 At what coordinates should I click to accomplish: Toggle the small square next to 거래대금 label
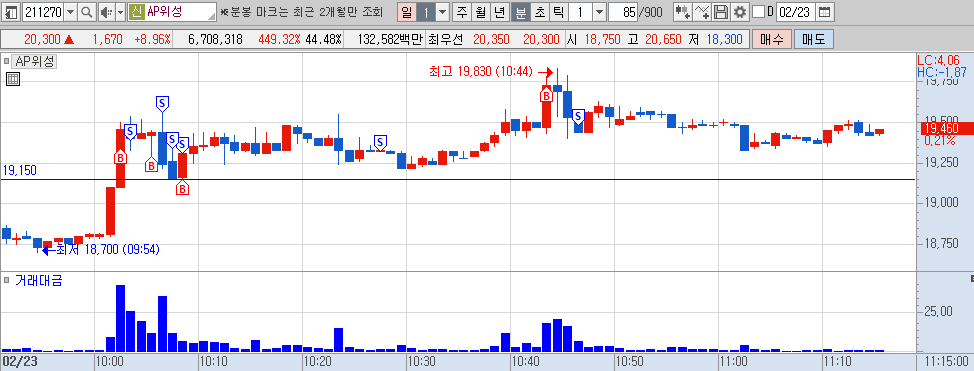tap(6, 280)
